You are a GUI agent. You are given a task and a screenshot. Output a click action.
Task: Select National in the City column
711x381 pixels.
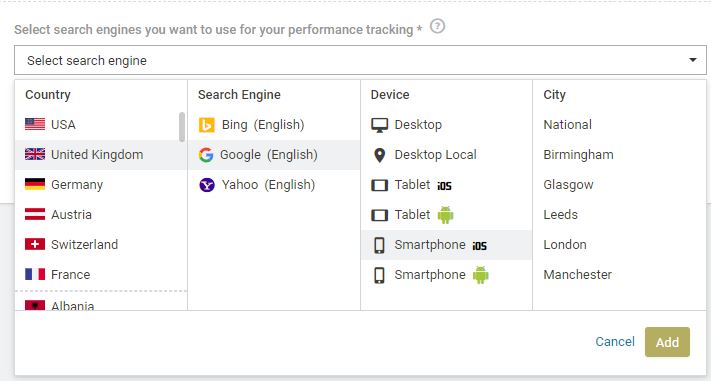tap(567, 124)
